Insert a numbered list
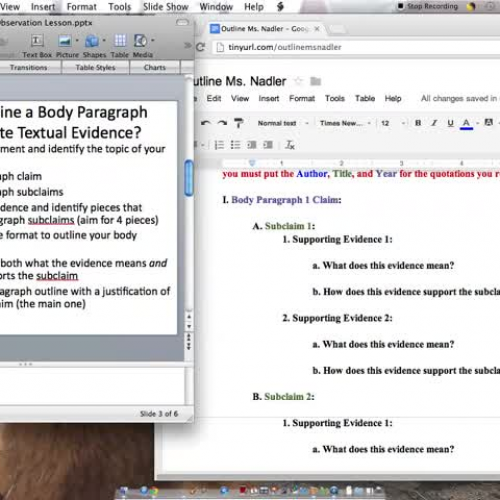 coord(219,145)
